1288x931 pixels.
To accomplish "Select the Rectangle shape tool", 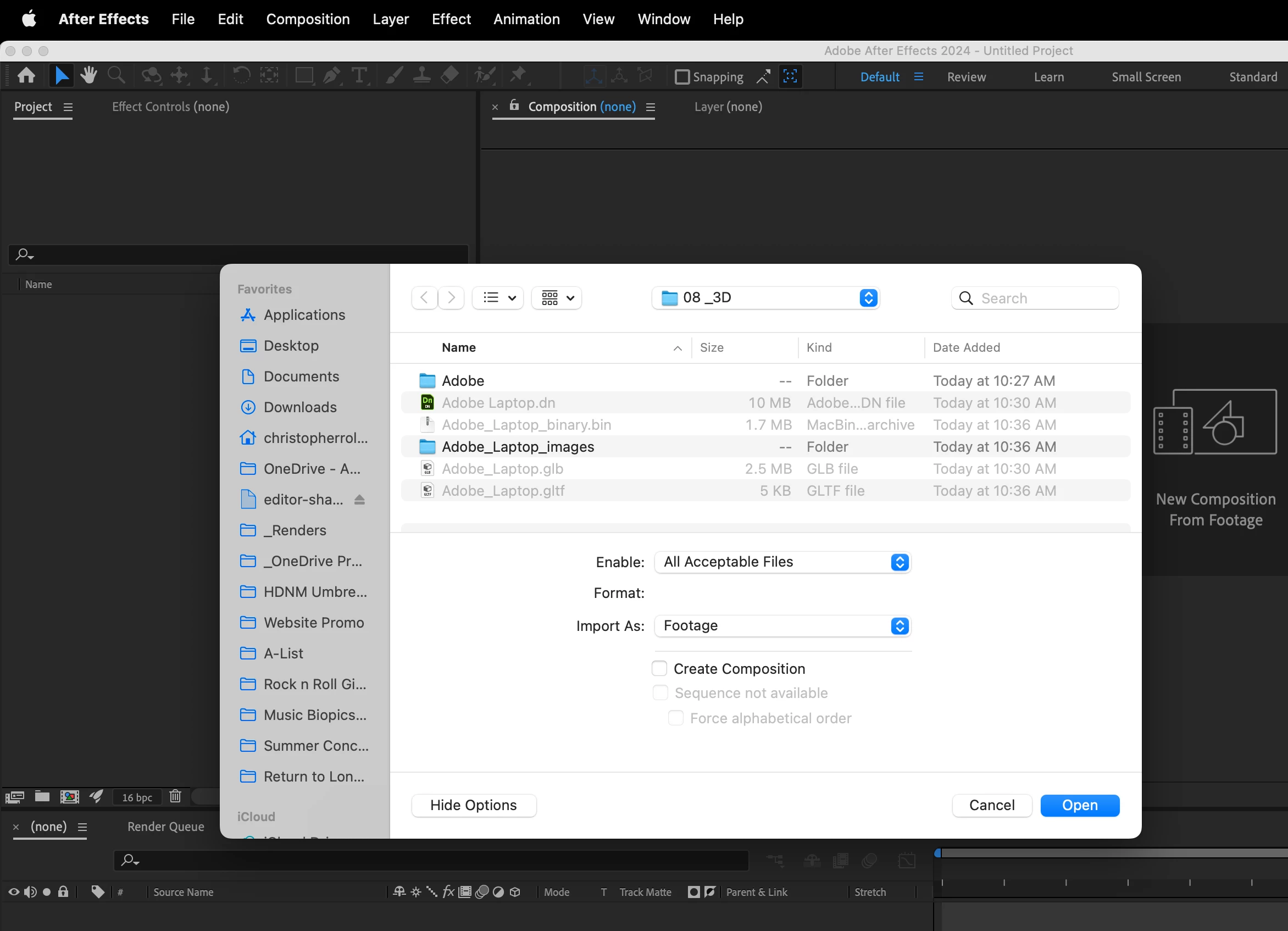I will click(x=304, y=75).
